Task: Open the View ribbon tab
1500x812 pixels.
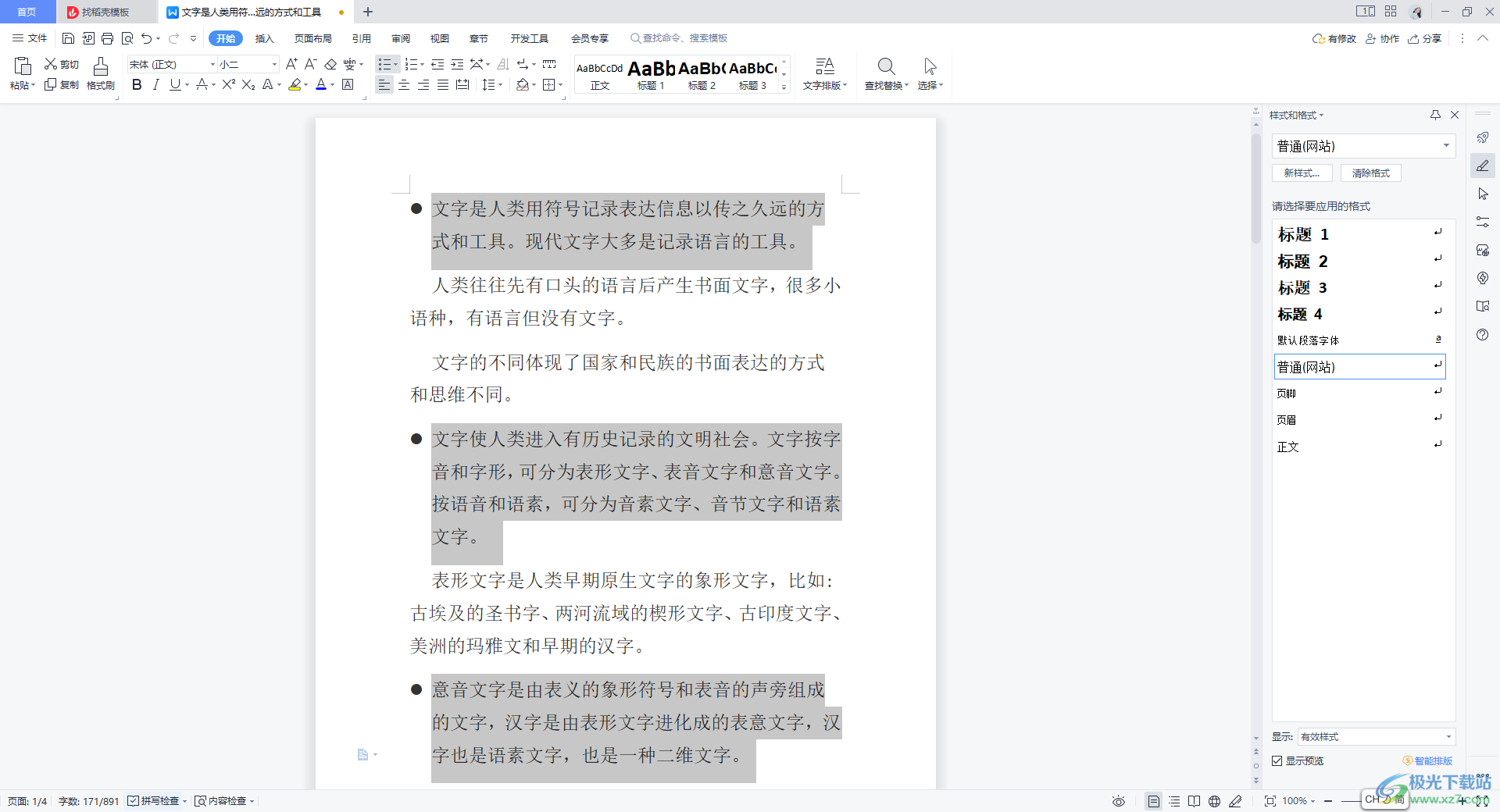Action: (x=440, y=38)
